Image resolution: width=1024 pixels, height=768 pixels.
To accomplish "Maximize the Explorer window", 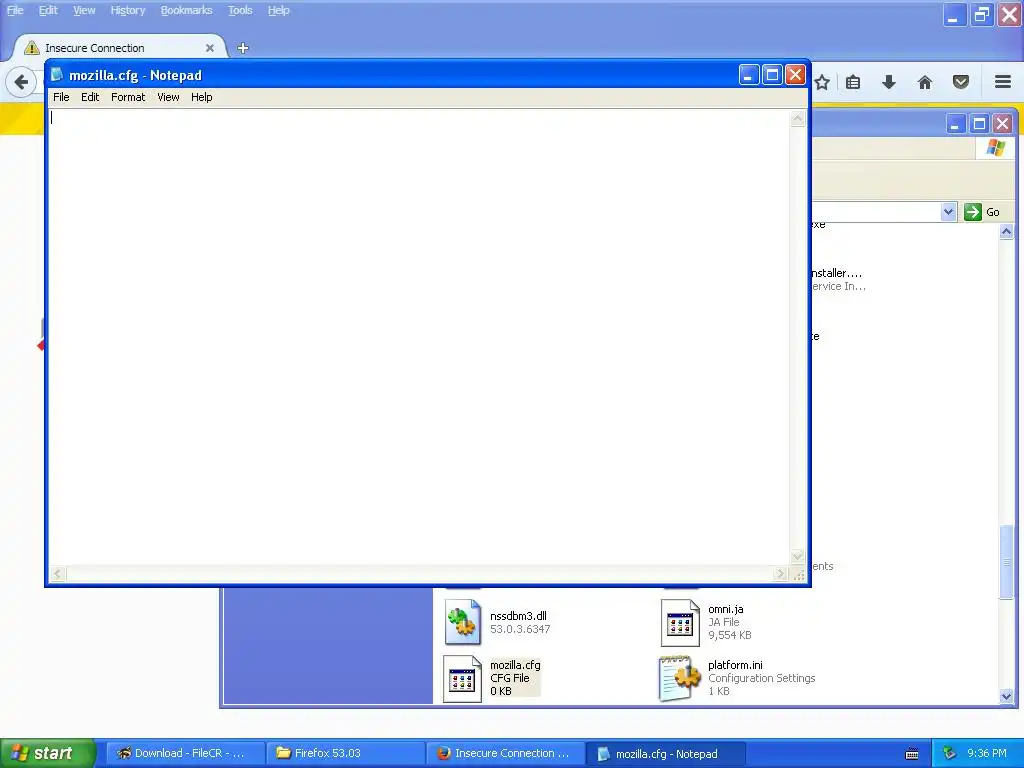I will (x=979, y=123).
